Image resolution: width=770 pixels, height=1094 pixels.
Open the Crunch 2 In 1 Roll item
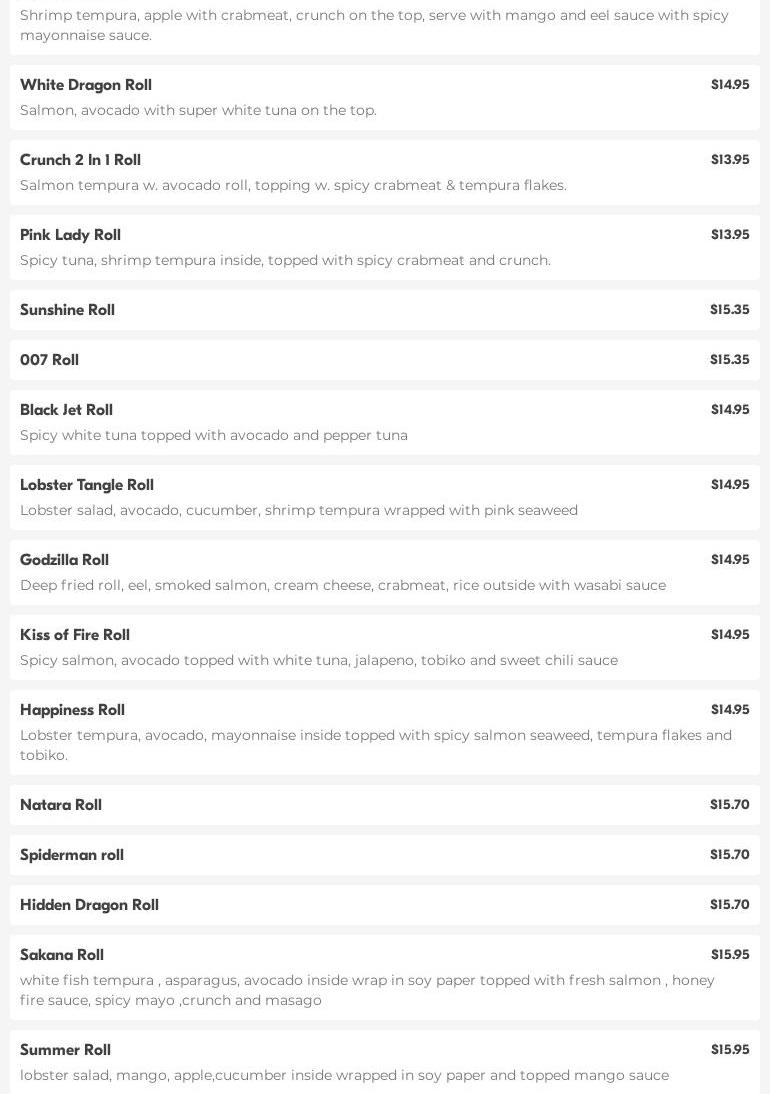[x=80, y=160]
